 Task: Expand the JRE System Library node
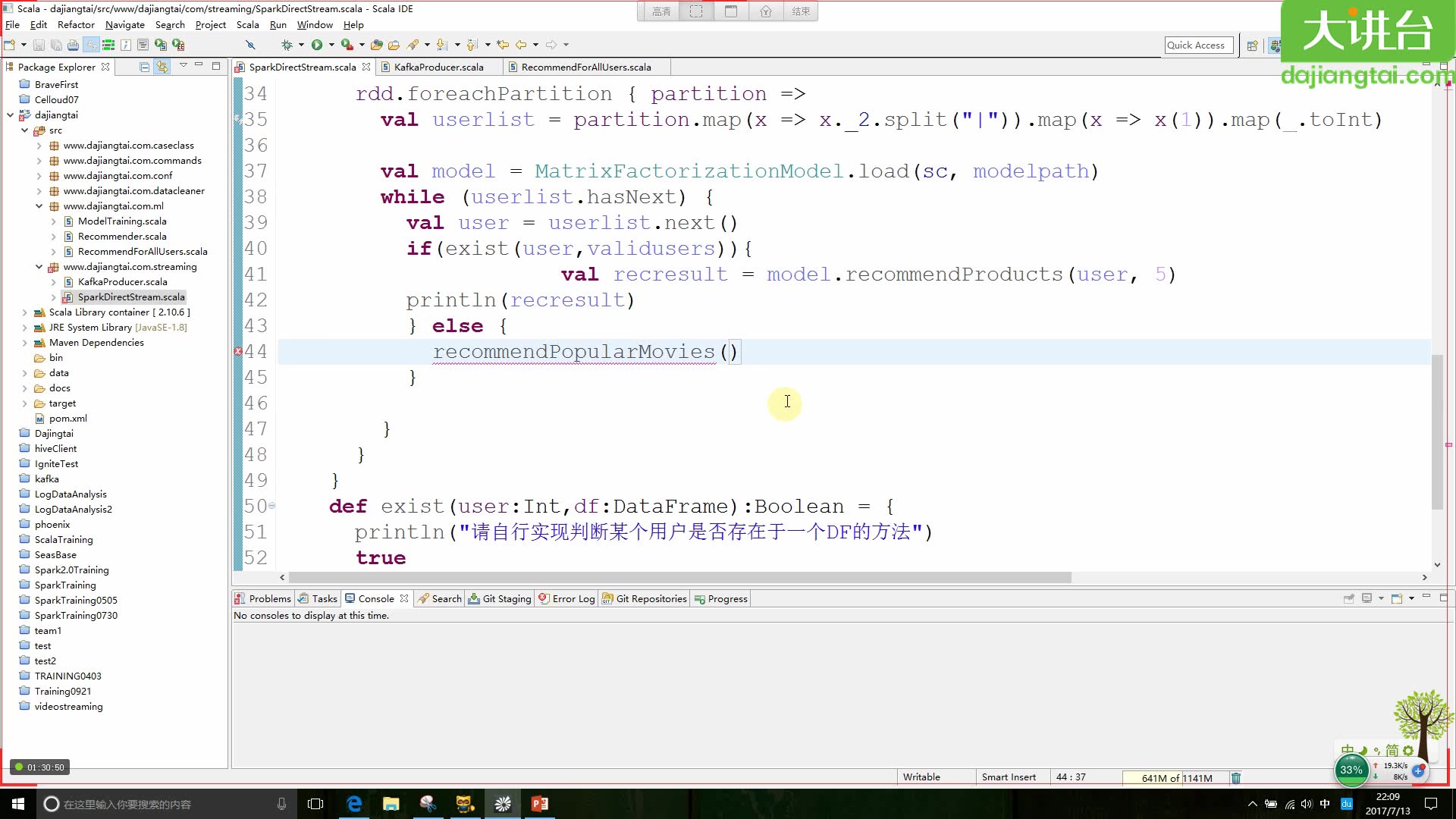pyautogui.click(x=24, y=328)
